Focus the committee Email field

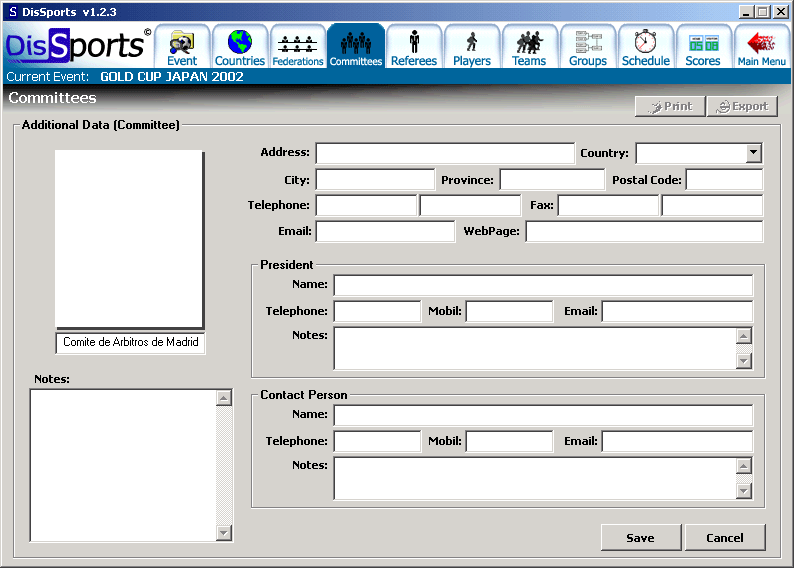(x=385, y=231)
